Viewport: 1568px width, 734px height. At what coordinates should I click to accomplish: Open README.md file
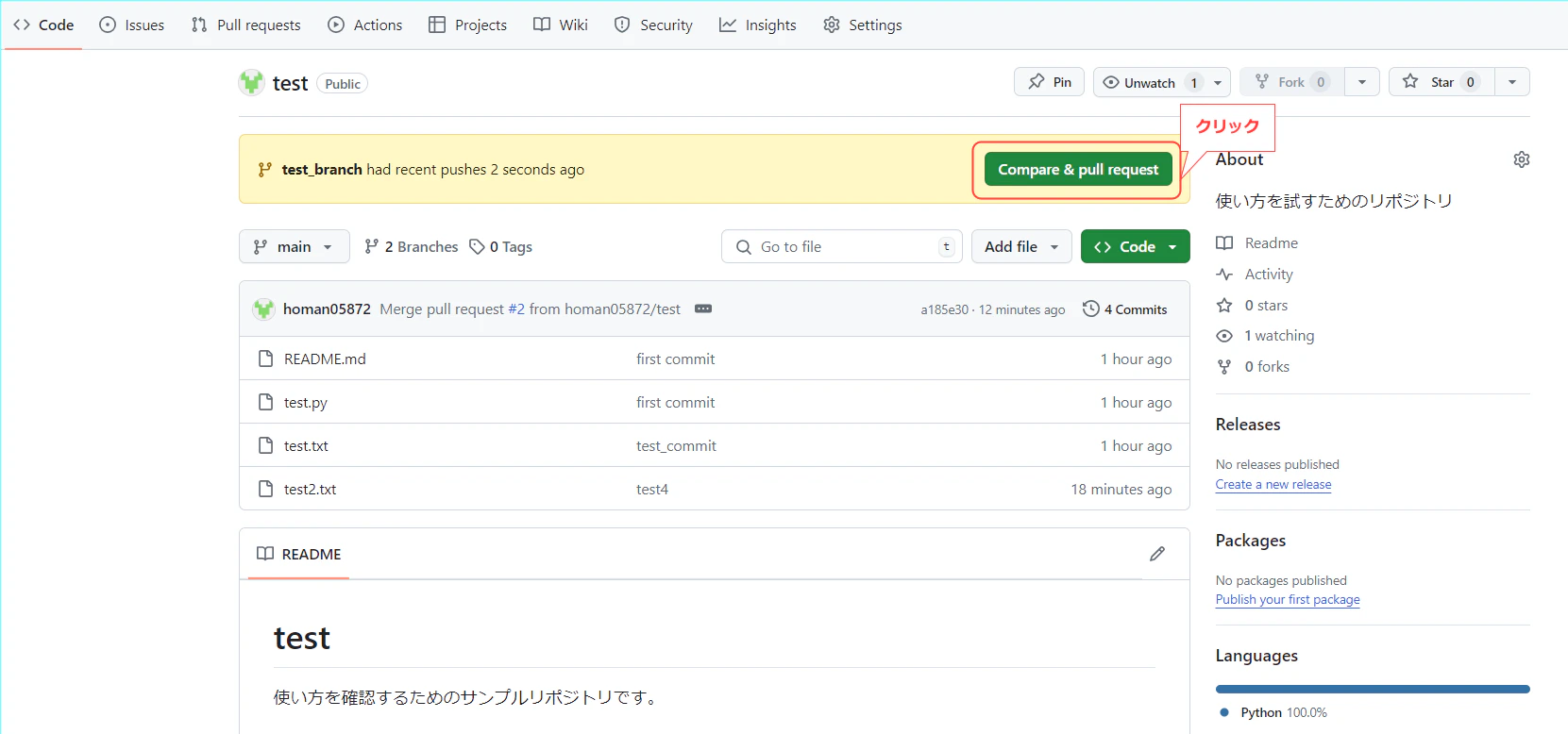pyautogui.click(x=325, y=359)
